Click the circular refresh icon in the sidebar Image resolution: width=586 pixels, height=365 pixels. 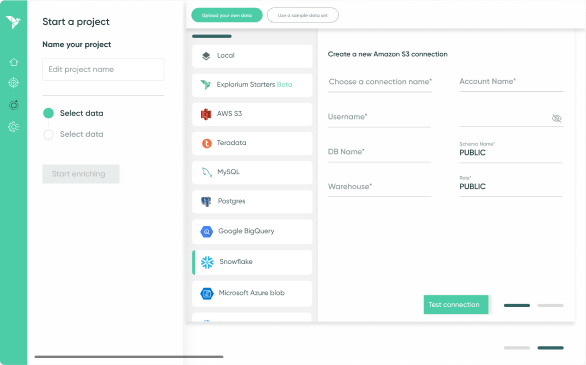pyautogui.click(x=14, y=105)
